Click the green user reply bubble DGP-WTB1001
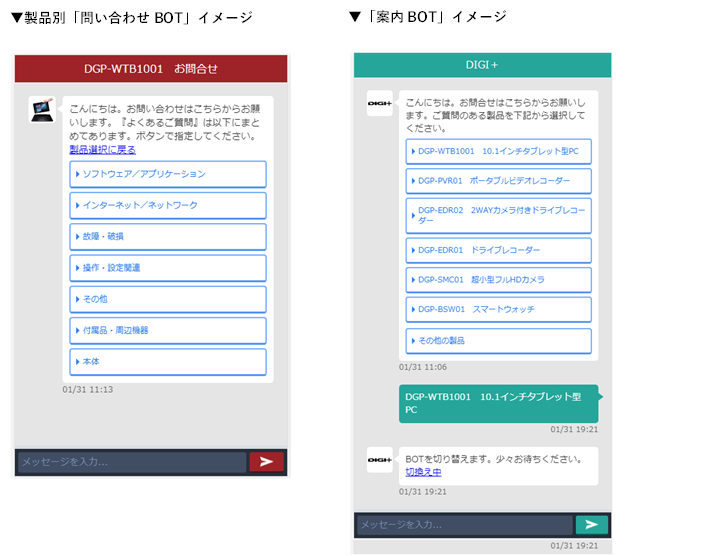This screenshot has height=556, width=710. pos(499,403)
